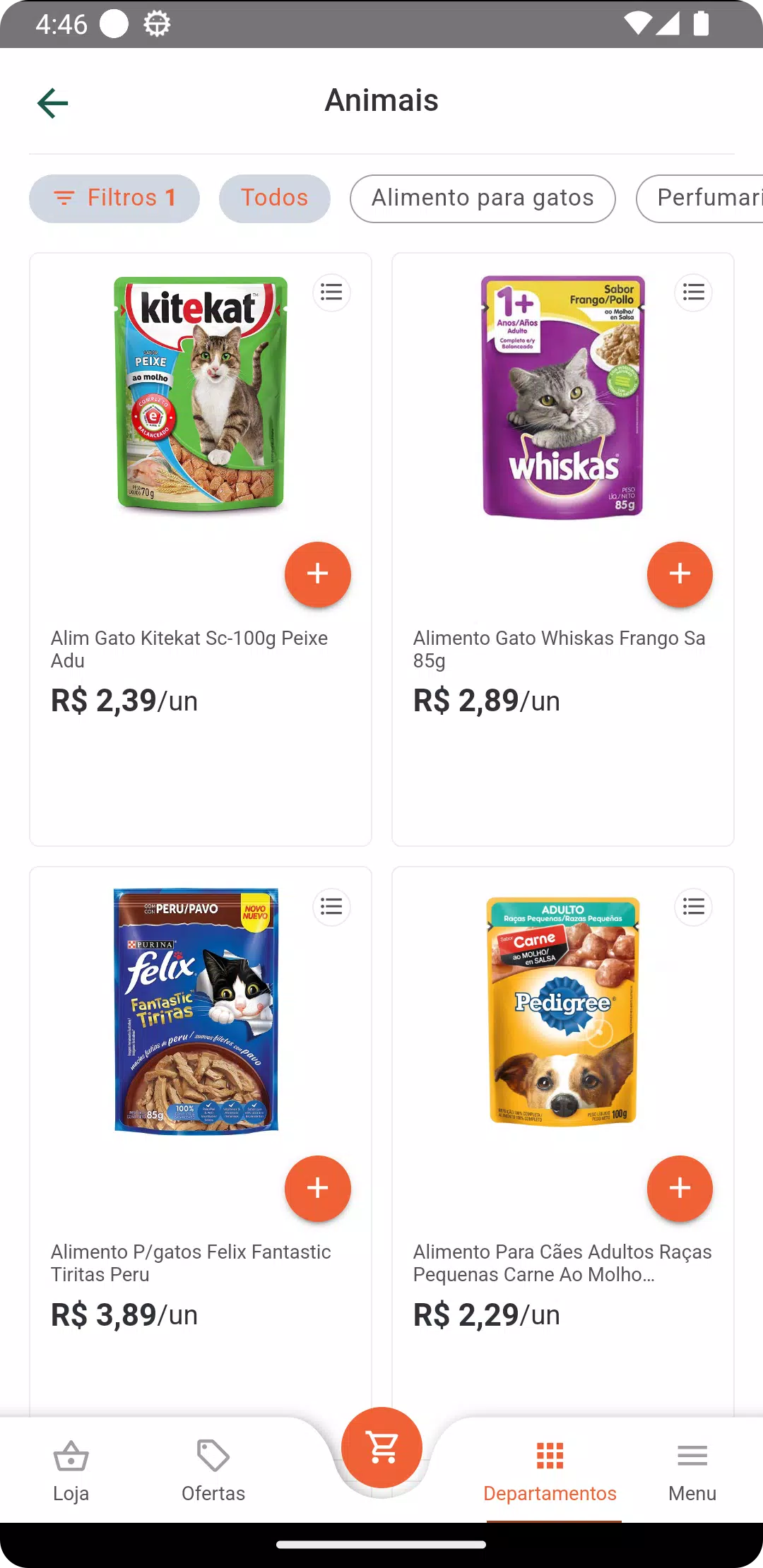
Task: Select the Perfumaria category chip
Action: pos(699,198)
